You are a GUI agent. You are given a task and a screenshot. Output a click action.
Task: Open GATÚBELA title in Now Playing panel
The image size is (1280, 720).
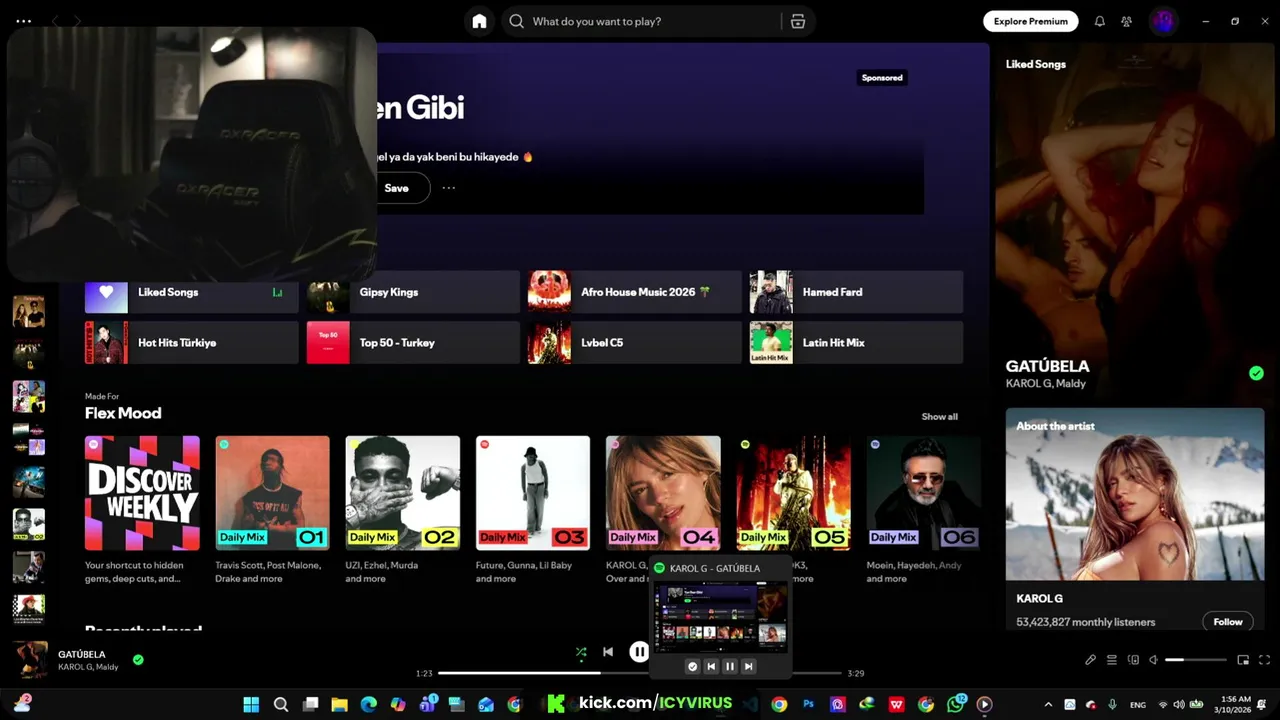point(1047,366)
